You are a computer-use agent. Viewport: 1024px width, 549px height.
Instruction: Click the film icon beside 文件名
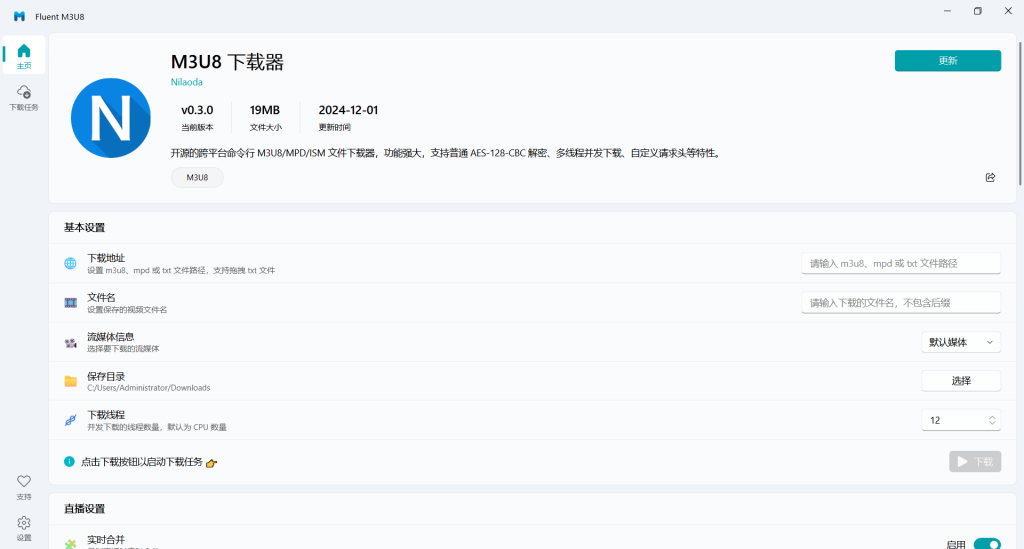pos(70,303)
